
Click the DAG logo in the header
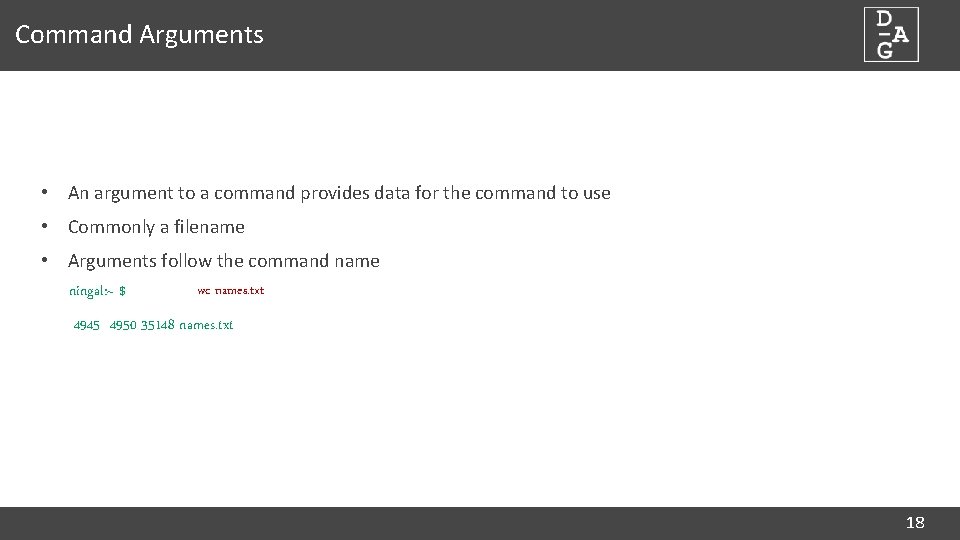coord(891,35)
